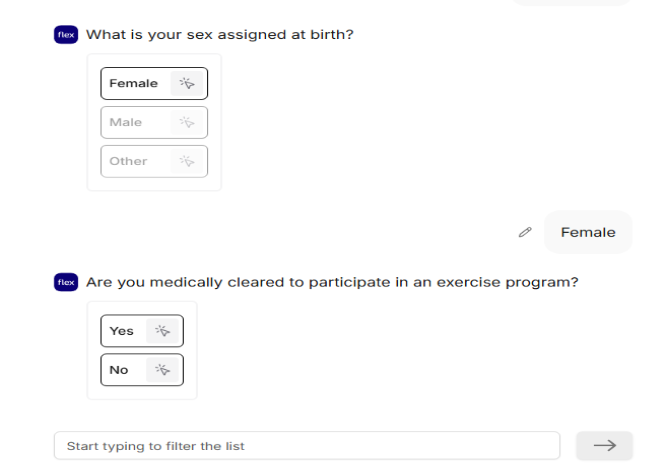Answer No by clicking the No label
Viewport: 666px width, 475px height.
pyautogui.click(x=119, y=370)
